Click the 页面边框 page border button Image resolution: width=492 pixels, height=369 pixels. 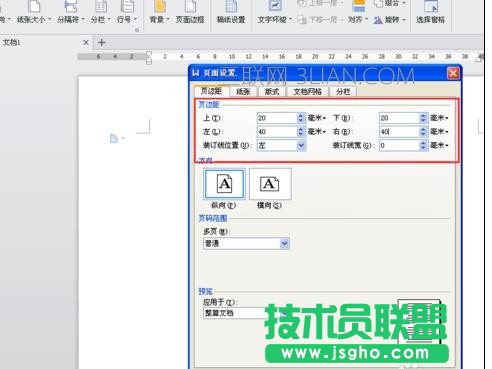[x=190, y=13]
